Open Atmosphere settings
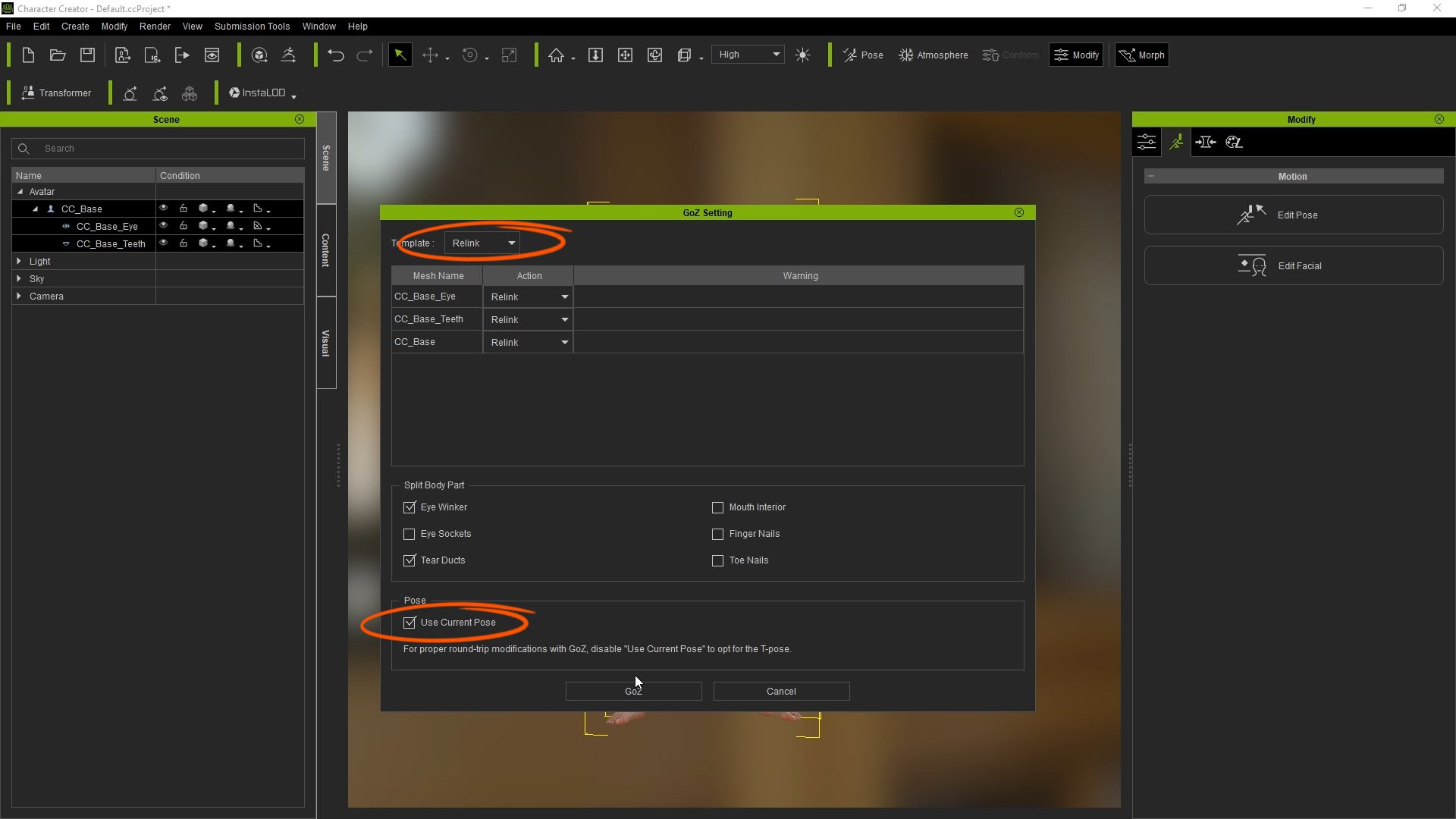Image resolution: width=1456 pixels, height=819 pixels. (934, 55)
